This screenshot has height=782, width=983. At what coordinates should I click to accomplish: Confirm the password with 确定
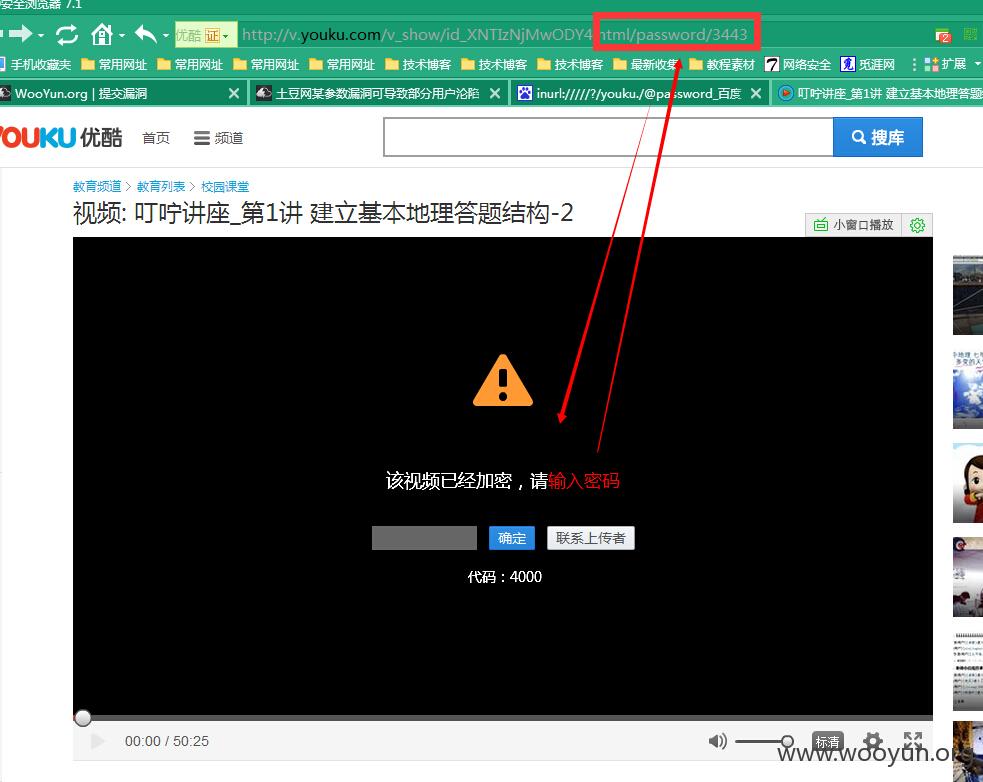512,538
